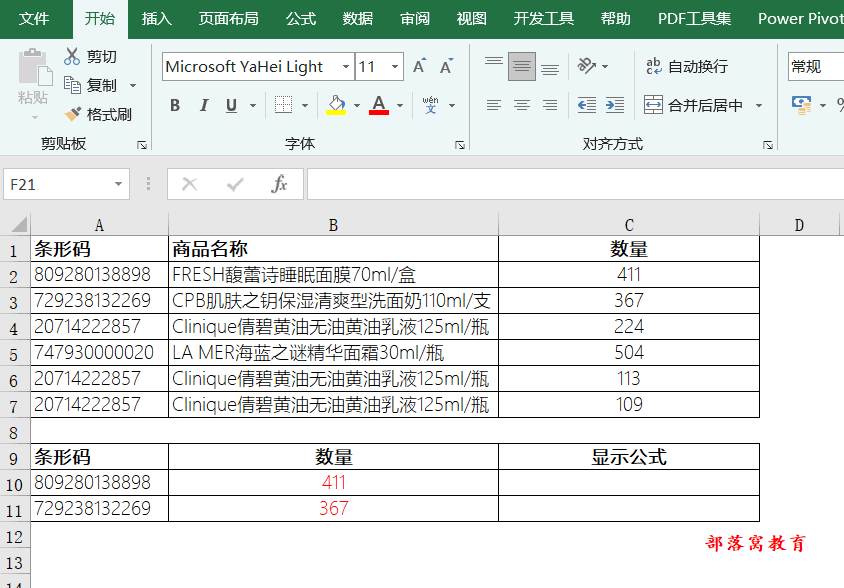Toggle underline formatting (U)
The width and height of the screenshot is (844, 588).
click(231, 105)
